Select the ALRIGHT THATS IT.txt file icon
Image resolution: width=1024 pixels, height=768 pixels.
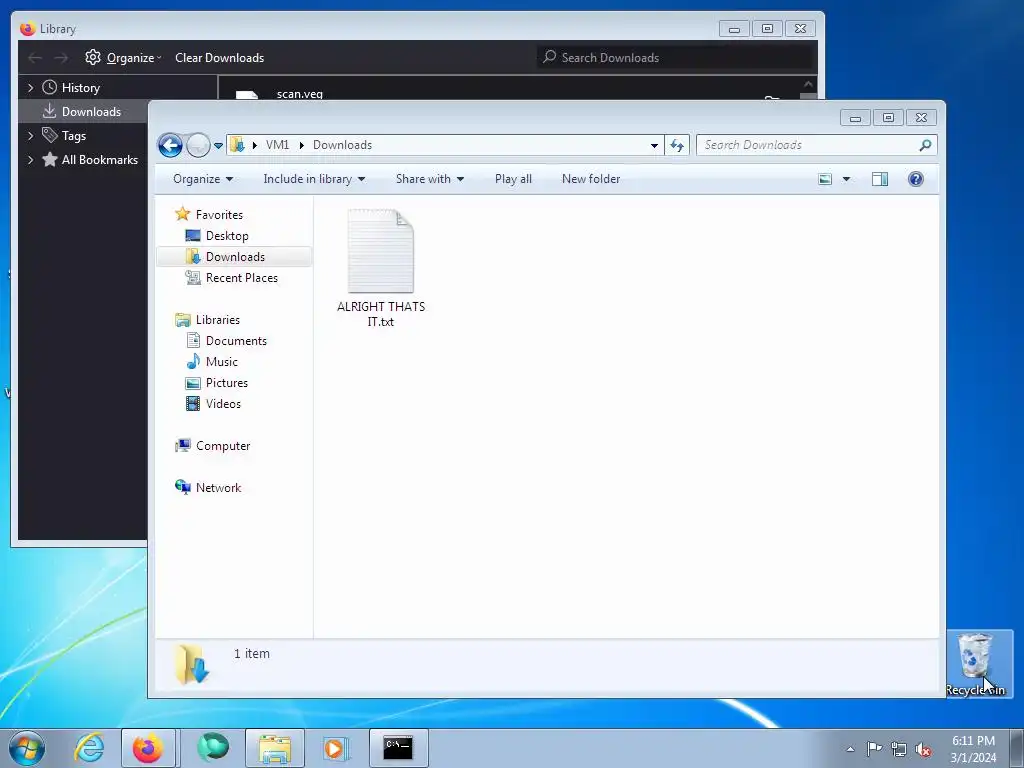pos(381,251)
